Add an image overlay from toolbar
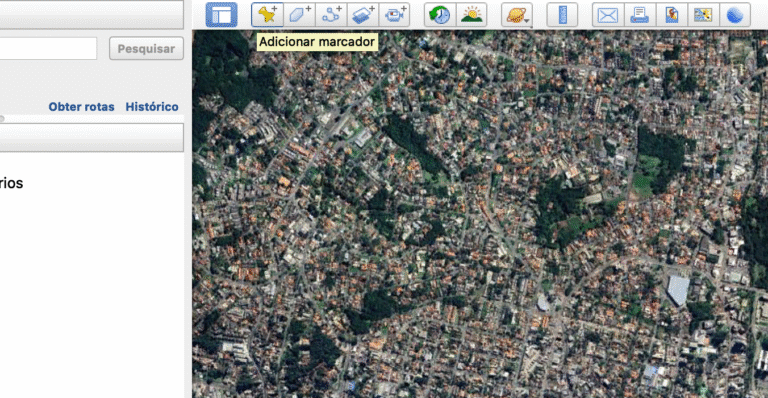The height and width of the screenshot is (398, 768). (x=362, y=15)
